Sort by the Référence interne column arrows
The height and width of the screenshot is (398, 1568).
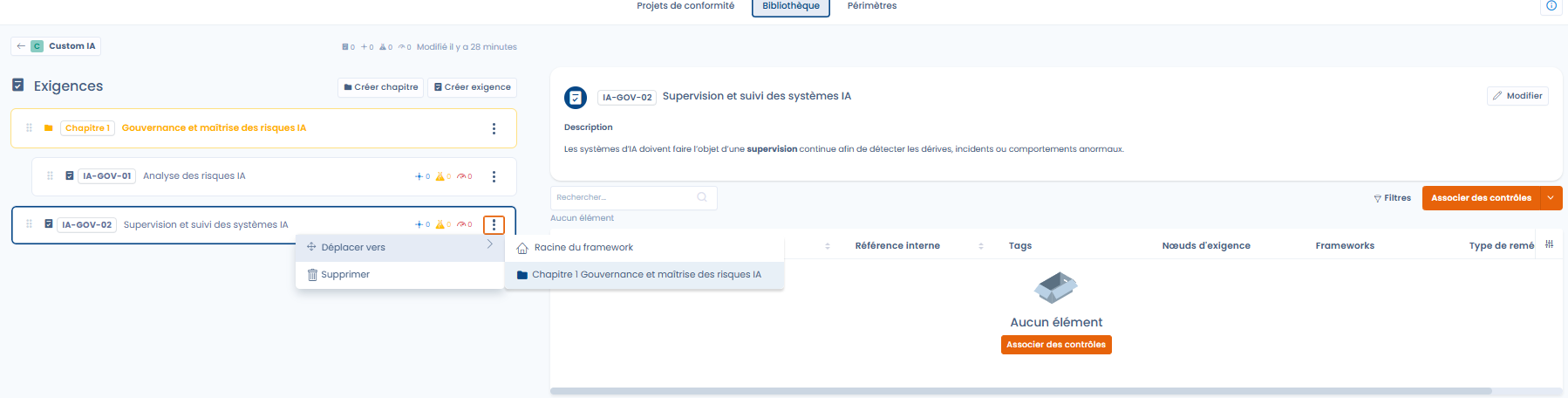pos(981,246)
